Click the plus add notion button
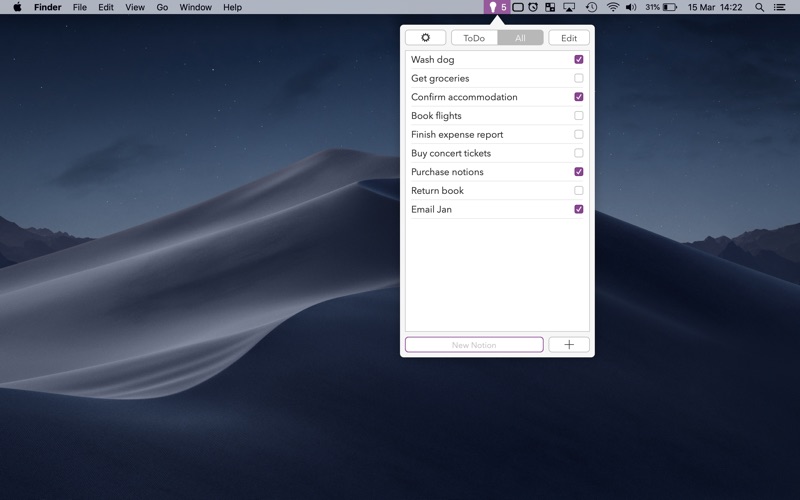800x500 pixels. click(x=569, y=345)
